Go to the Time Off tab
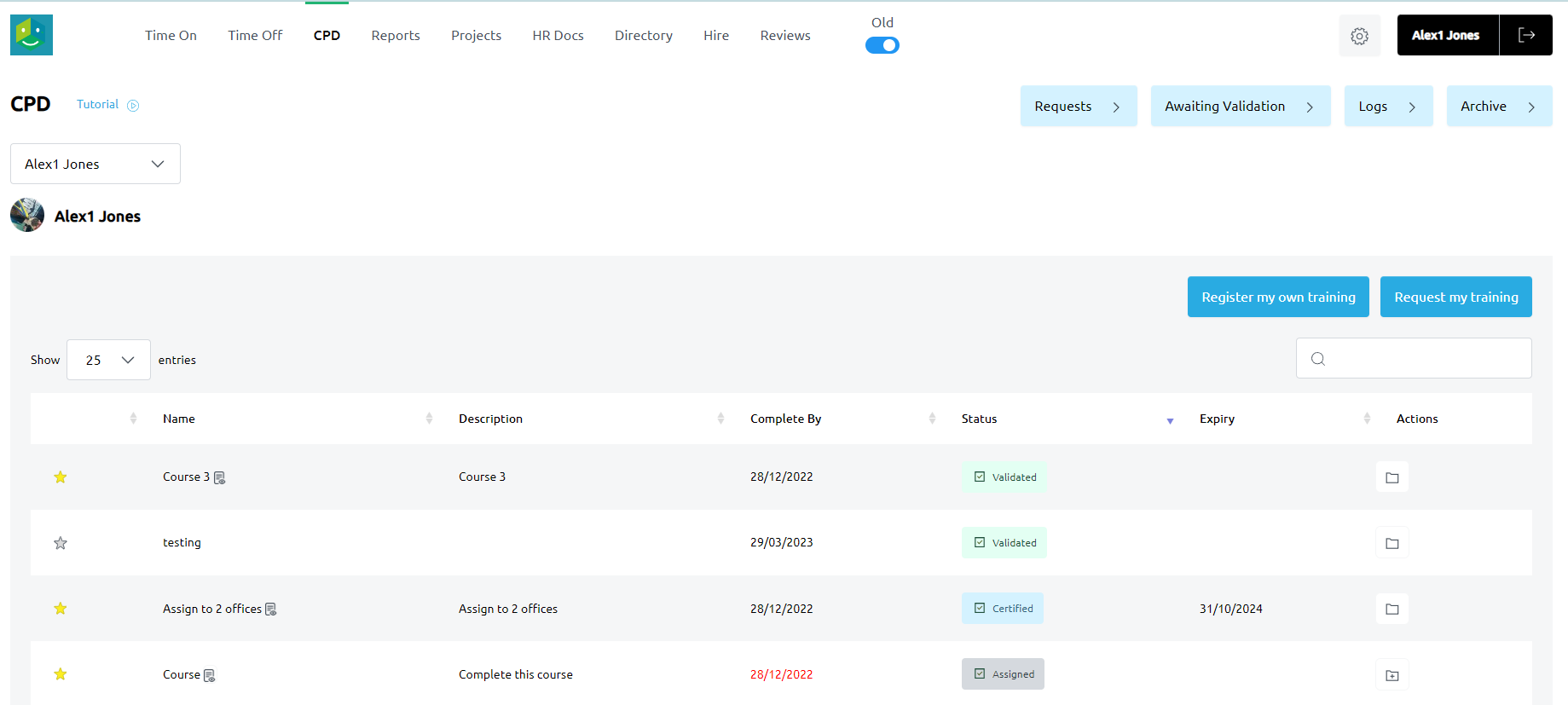Image resolution: width=1568 pixels, height=705 pixels. click(x=255, y=35)
